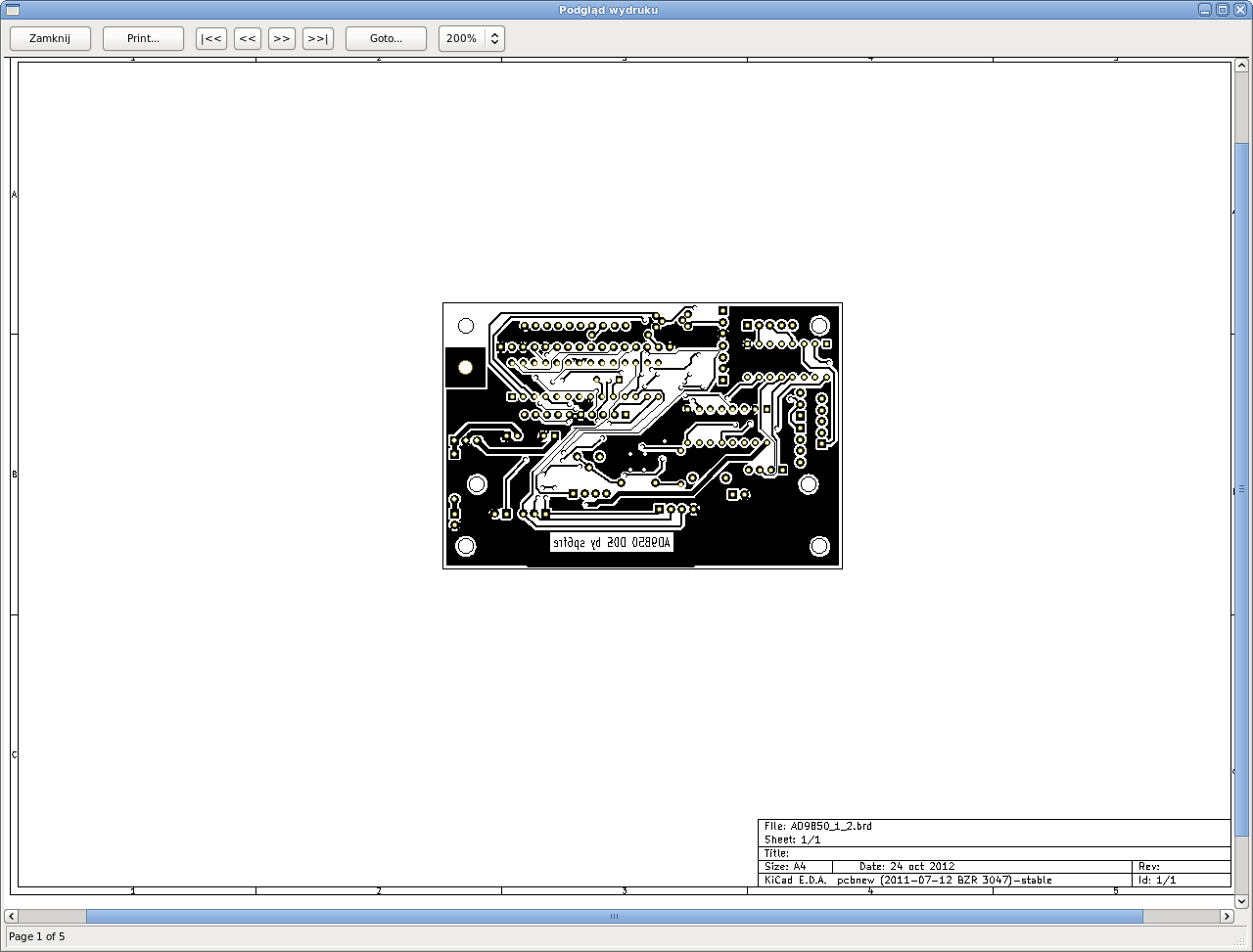Click the horizontal scrollbar left arrow
The height and width of the screenshot is (952, 1253).
pos(12,917)
